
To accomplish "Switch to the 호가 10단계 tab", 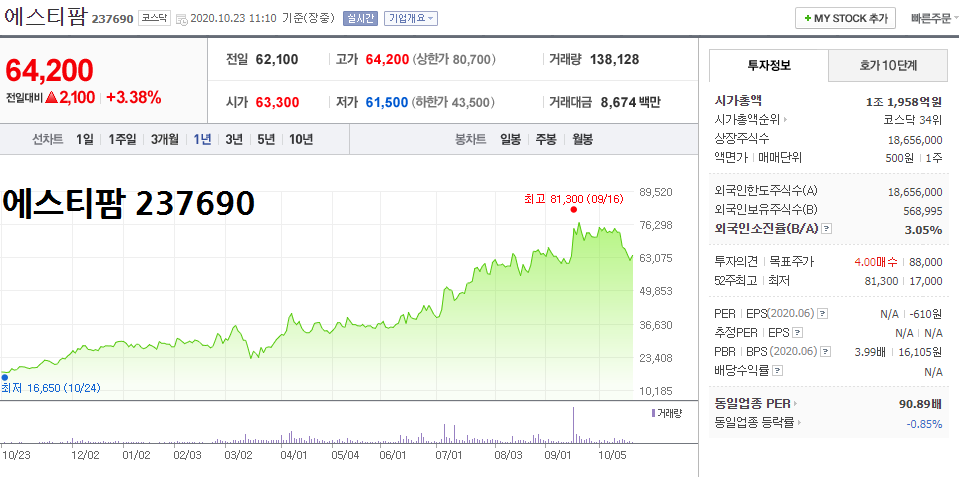I will (x=888, y=65).
